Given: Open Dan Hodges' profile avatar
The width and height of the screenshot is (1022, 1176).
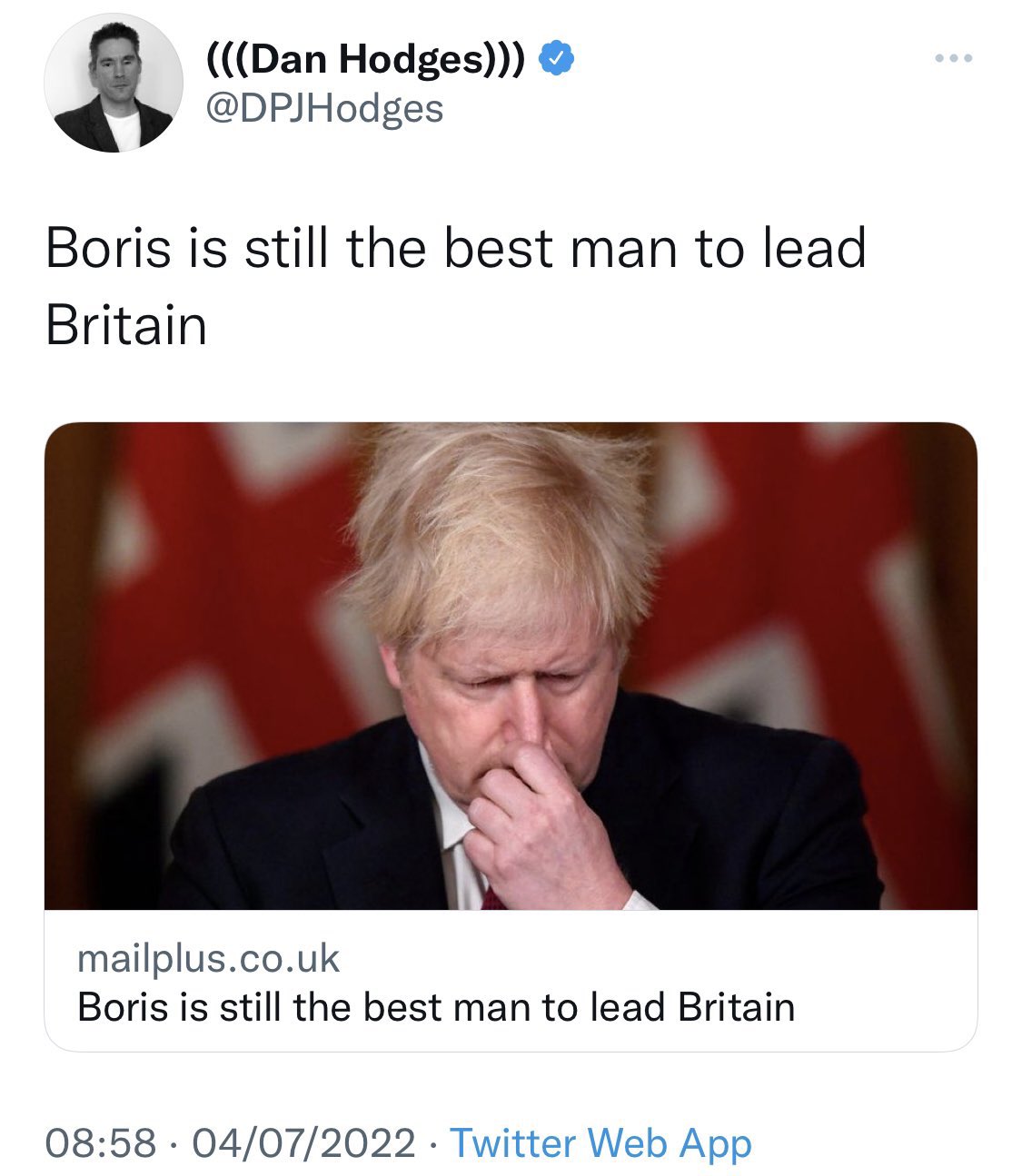Looking at the screenshot, I should (x=114, y=83).
